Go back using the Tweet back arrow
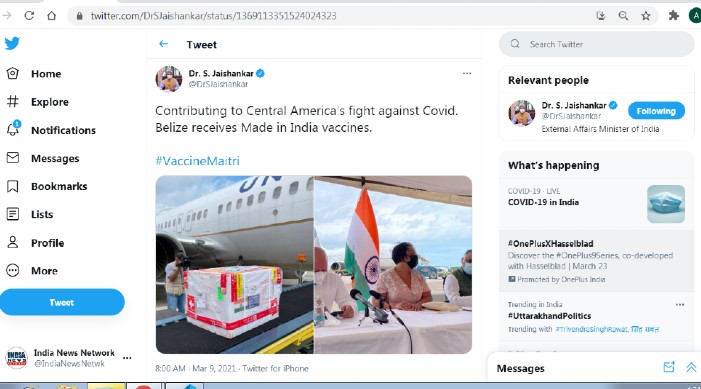 point(164,44)
